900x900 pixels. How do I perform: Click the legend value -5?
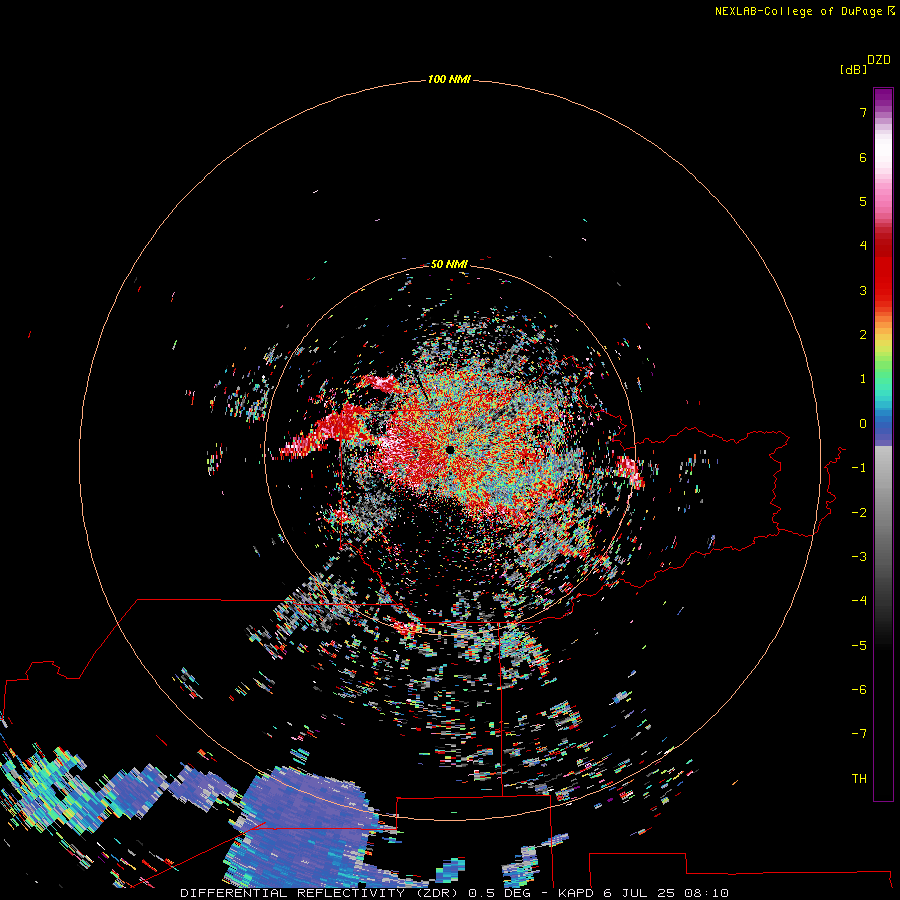click(x=859, y=646)
